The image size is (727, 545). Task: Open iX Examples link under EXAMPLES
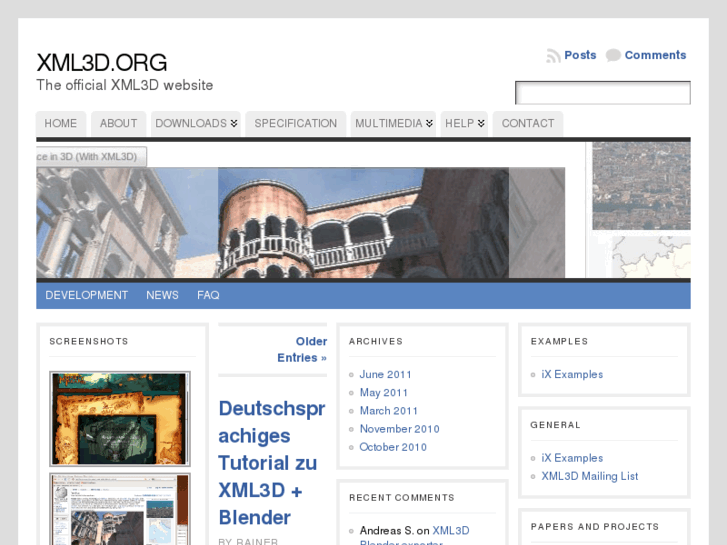click(572, 374)
